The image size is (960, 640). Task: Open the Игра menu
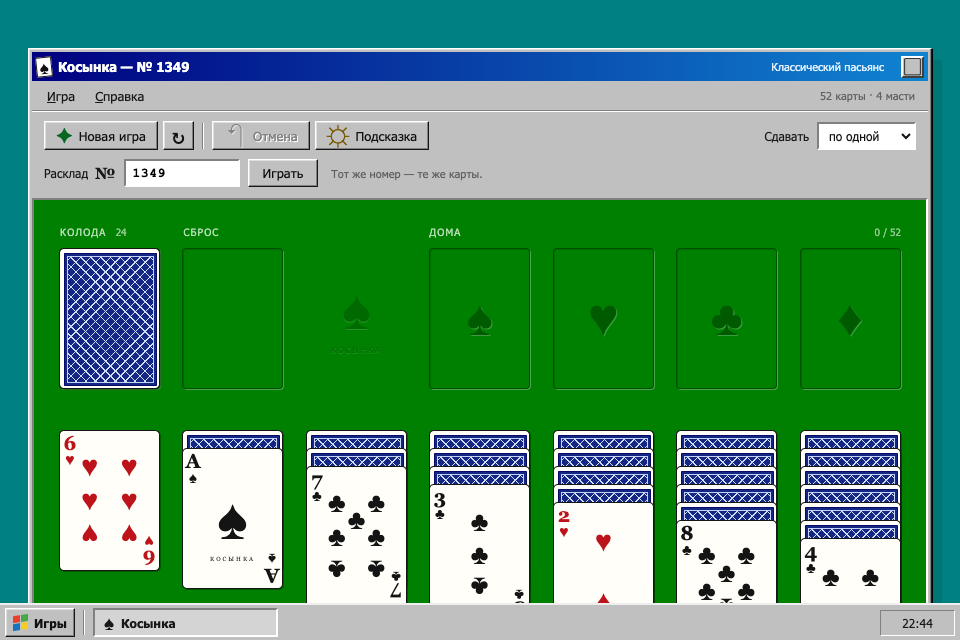click(61, 97)
